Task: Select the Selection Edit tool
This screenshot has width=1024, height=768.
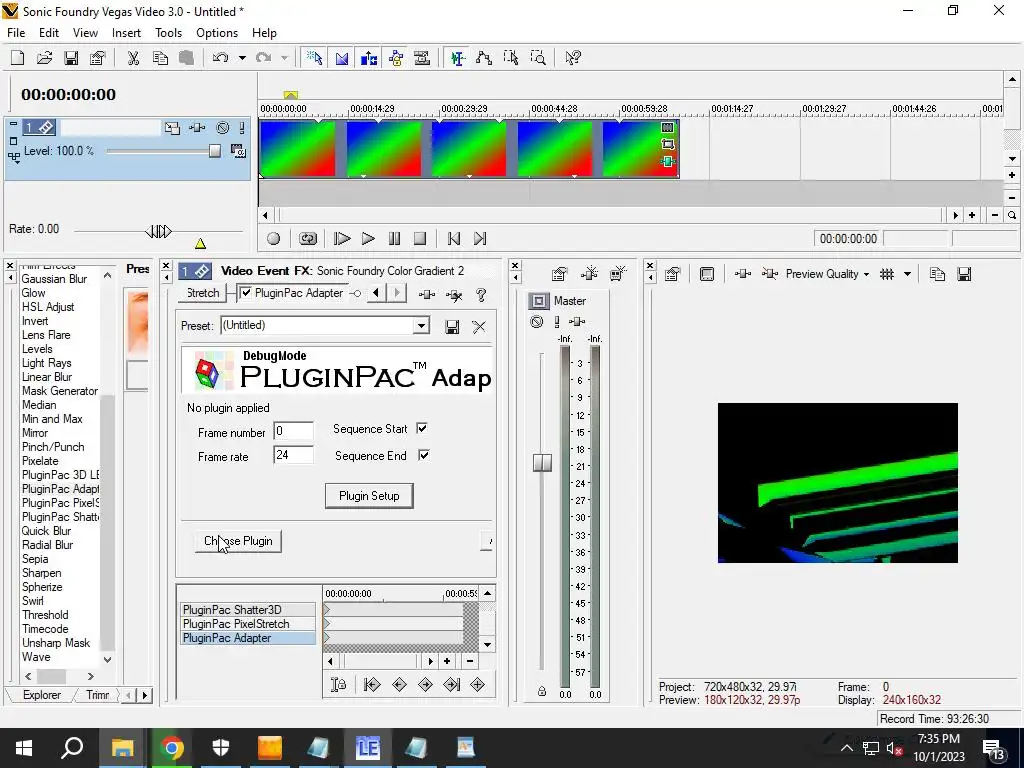Action: click(x=511, y=58)
